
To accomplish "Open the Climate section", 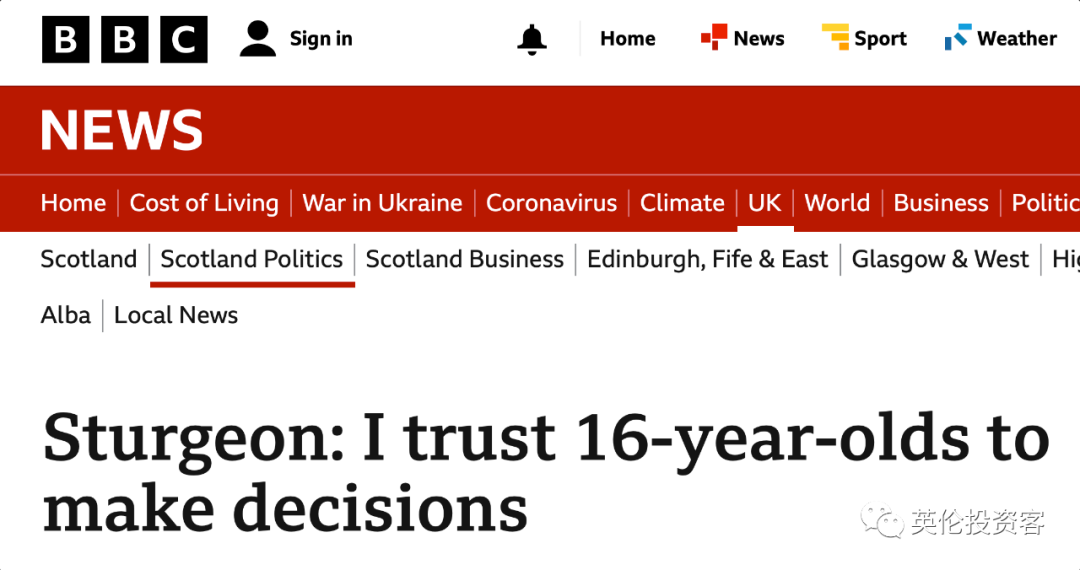I will click(x=682, y=203).
